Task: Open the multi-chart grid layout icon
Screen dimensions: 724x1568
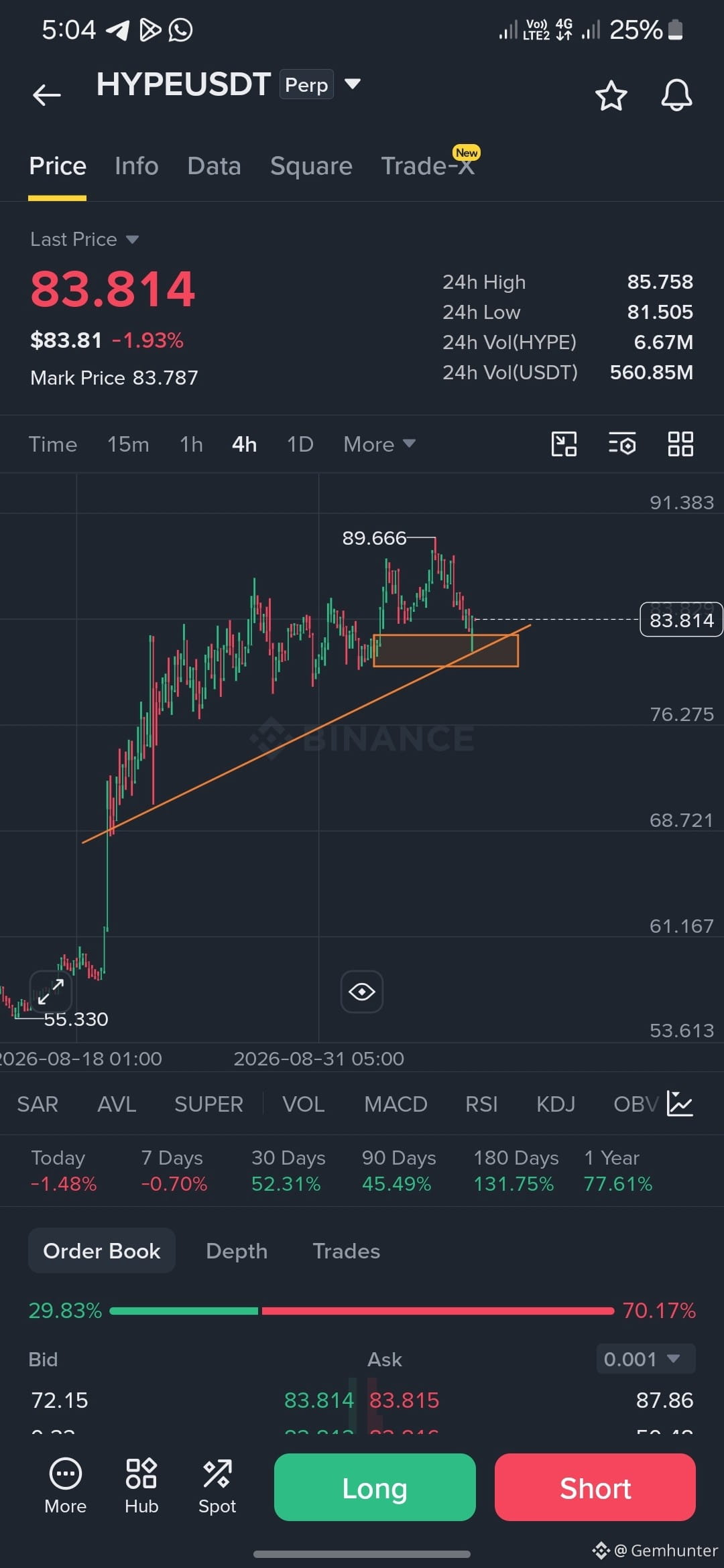Action: coord(680,444)
